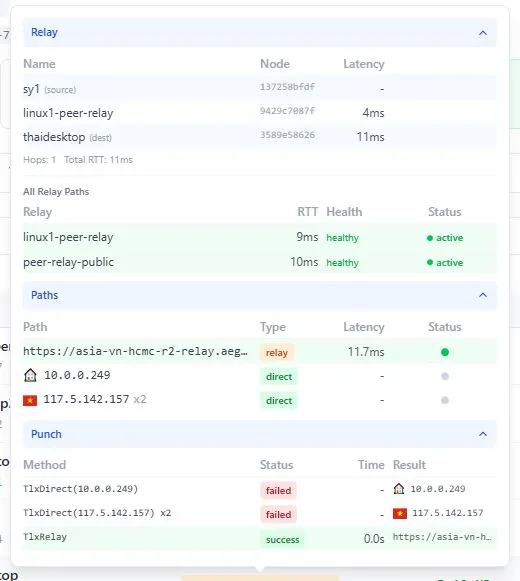The image size is (520, 581).
Task: Click success badge for TlxRelay
Action: pyautogui.click(x=282, y=540)
